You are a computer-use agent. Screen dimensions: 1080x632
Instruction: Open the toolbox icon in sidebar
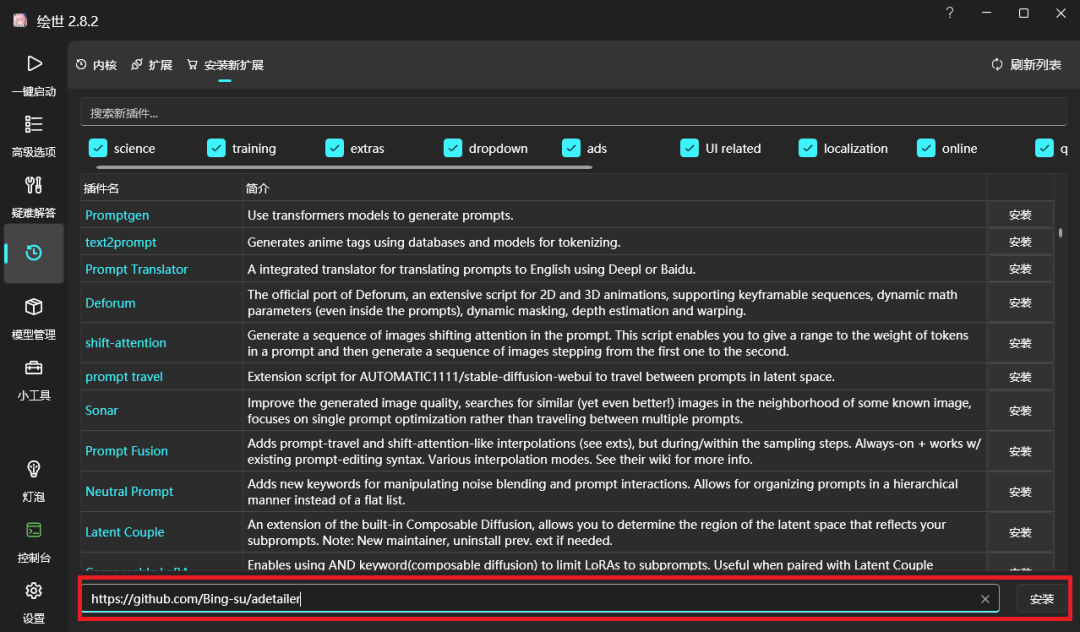point(34,368)
